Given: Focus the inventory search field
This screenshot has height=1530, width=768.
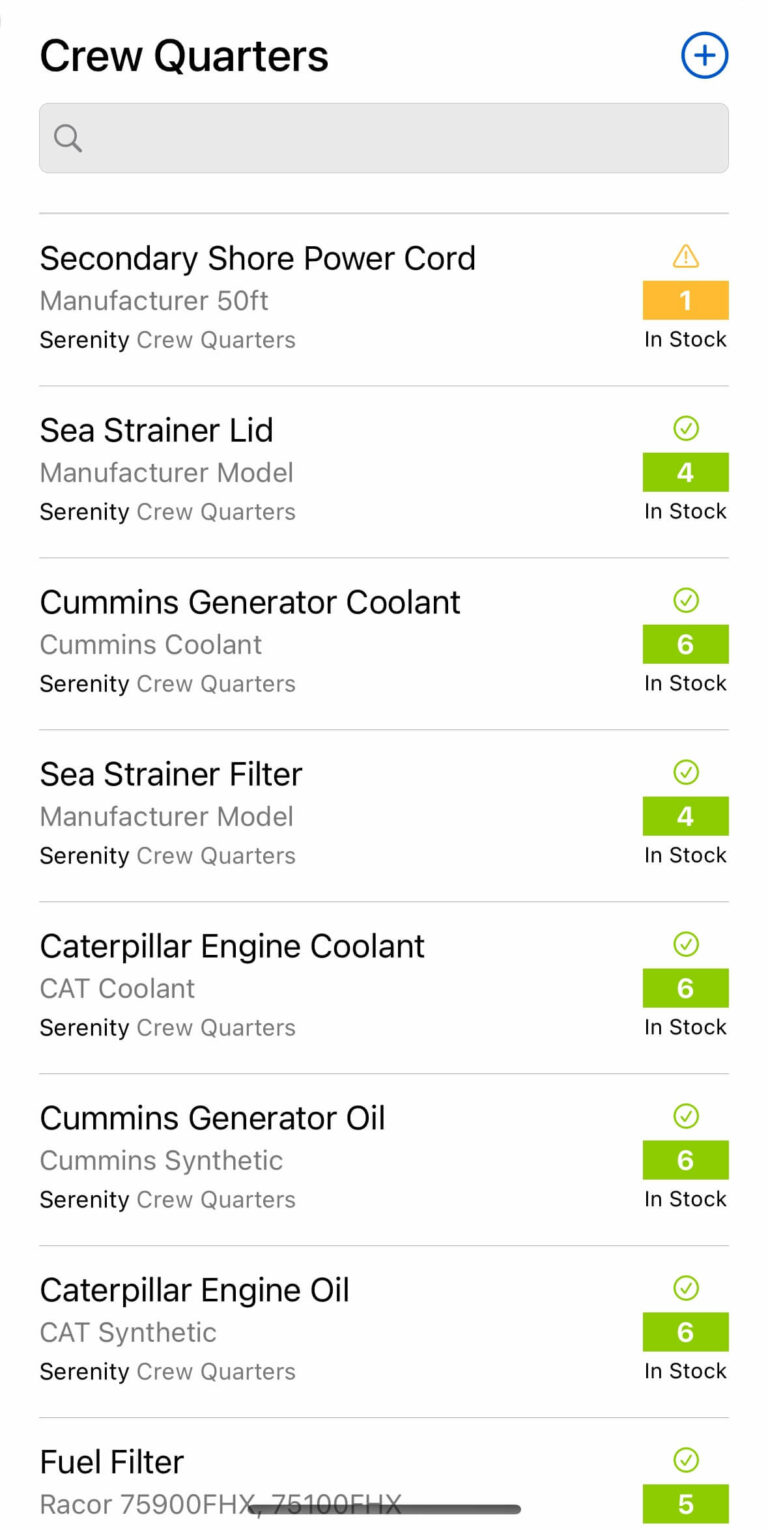Looking at the screenshot, I should 400,138.
